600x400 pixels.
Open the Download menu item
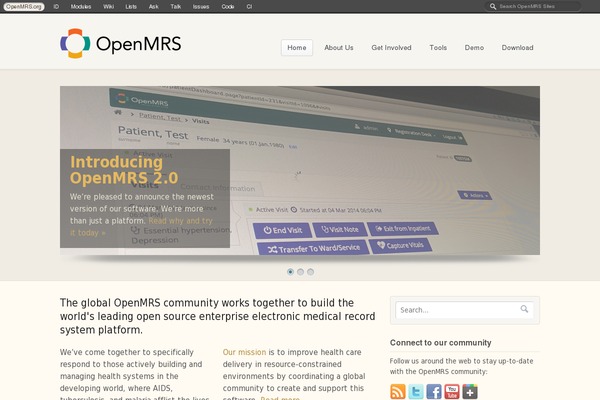[517, 47]
